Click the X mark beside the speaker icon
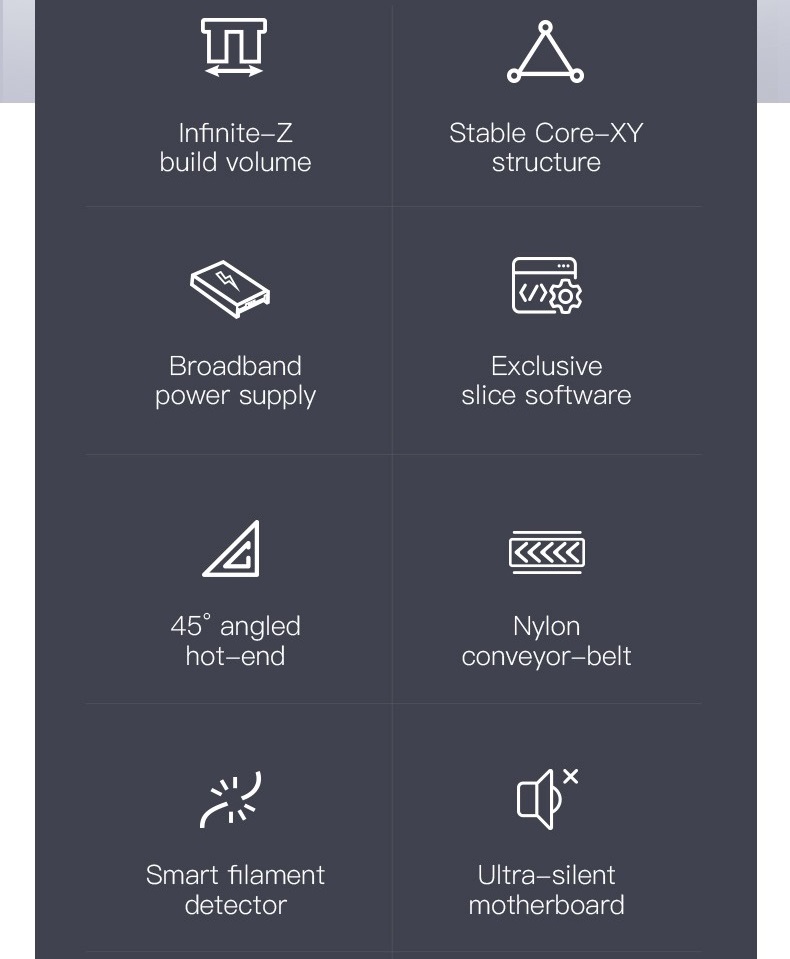Viewport: 790px width, 959px height. tap(570, 776)
